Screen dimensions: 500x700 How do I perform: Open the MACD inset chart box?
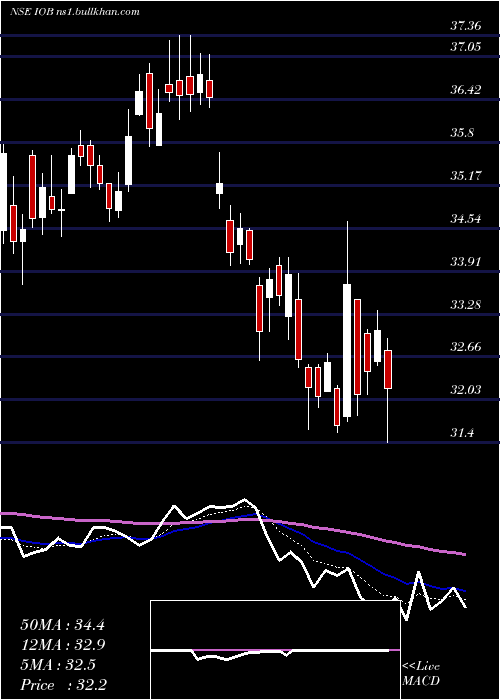point(275,650)
